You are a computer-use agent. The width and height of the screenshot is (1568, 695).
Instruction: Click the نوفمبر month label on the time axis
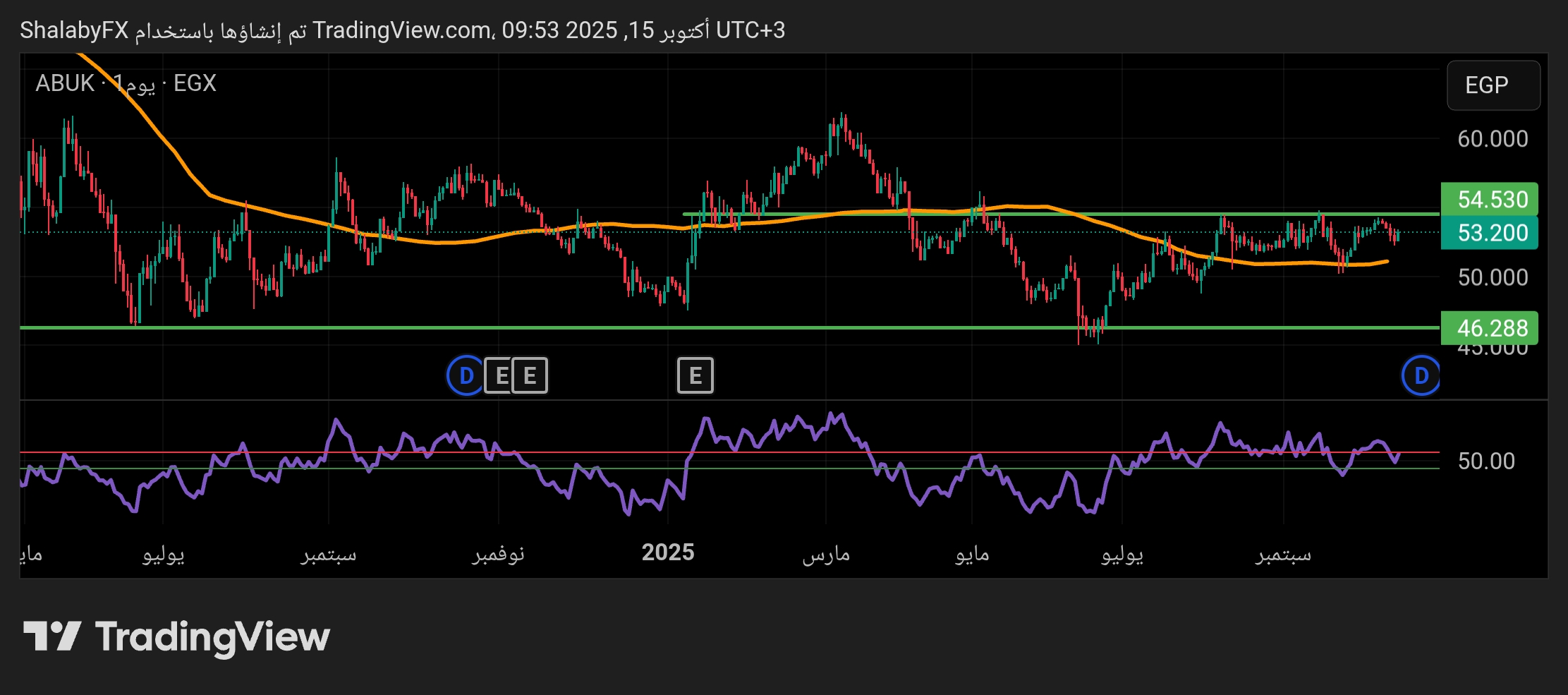[498, 554]
